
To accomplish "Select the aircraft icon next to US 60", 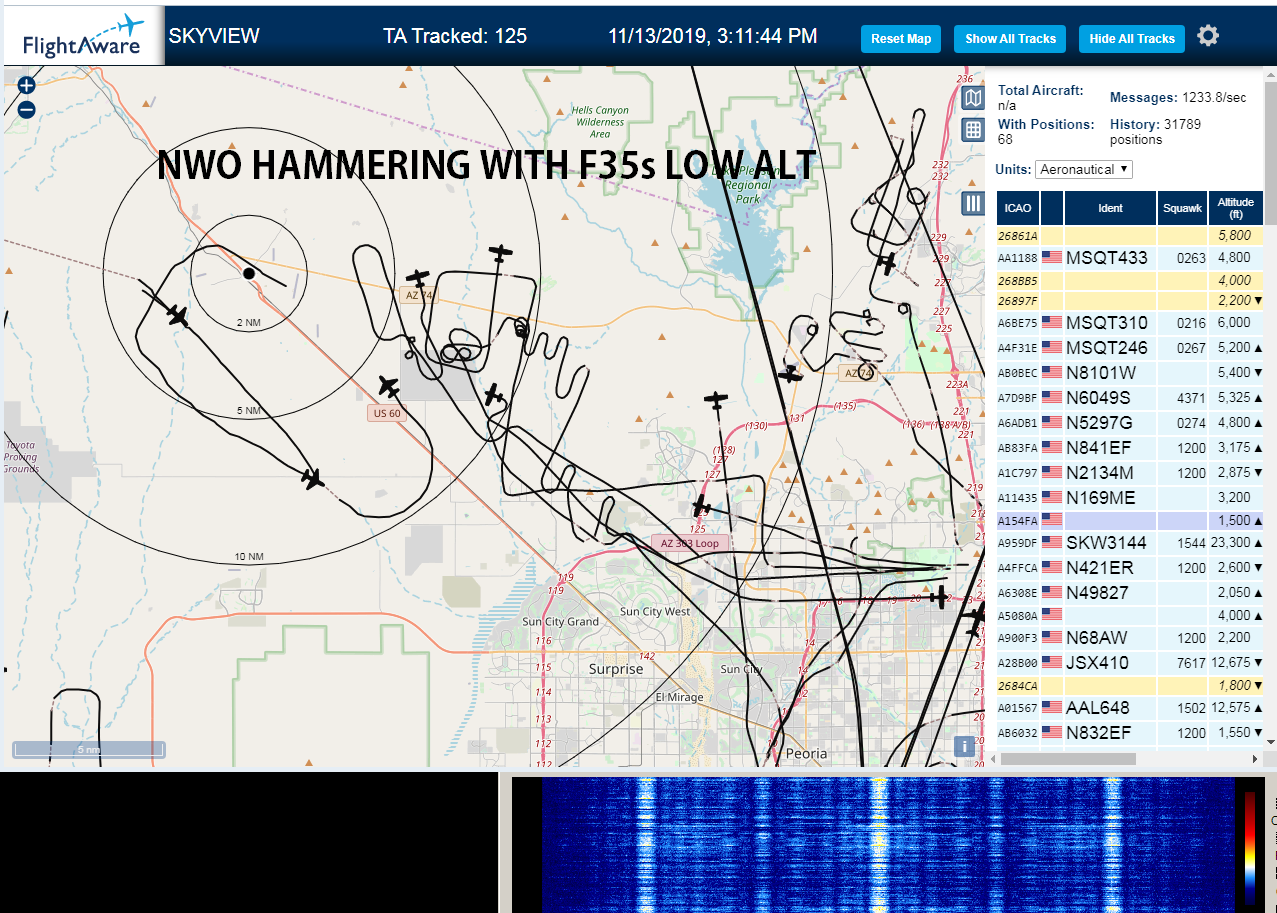I will tap(389, 385).
